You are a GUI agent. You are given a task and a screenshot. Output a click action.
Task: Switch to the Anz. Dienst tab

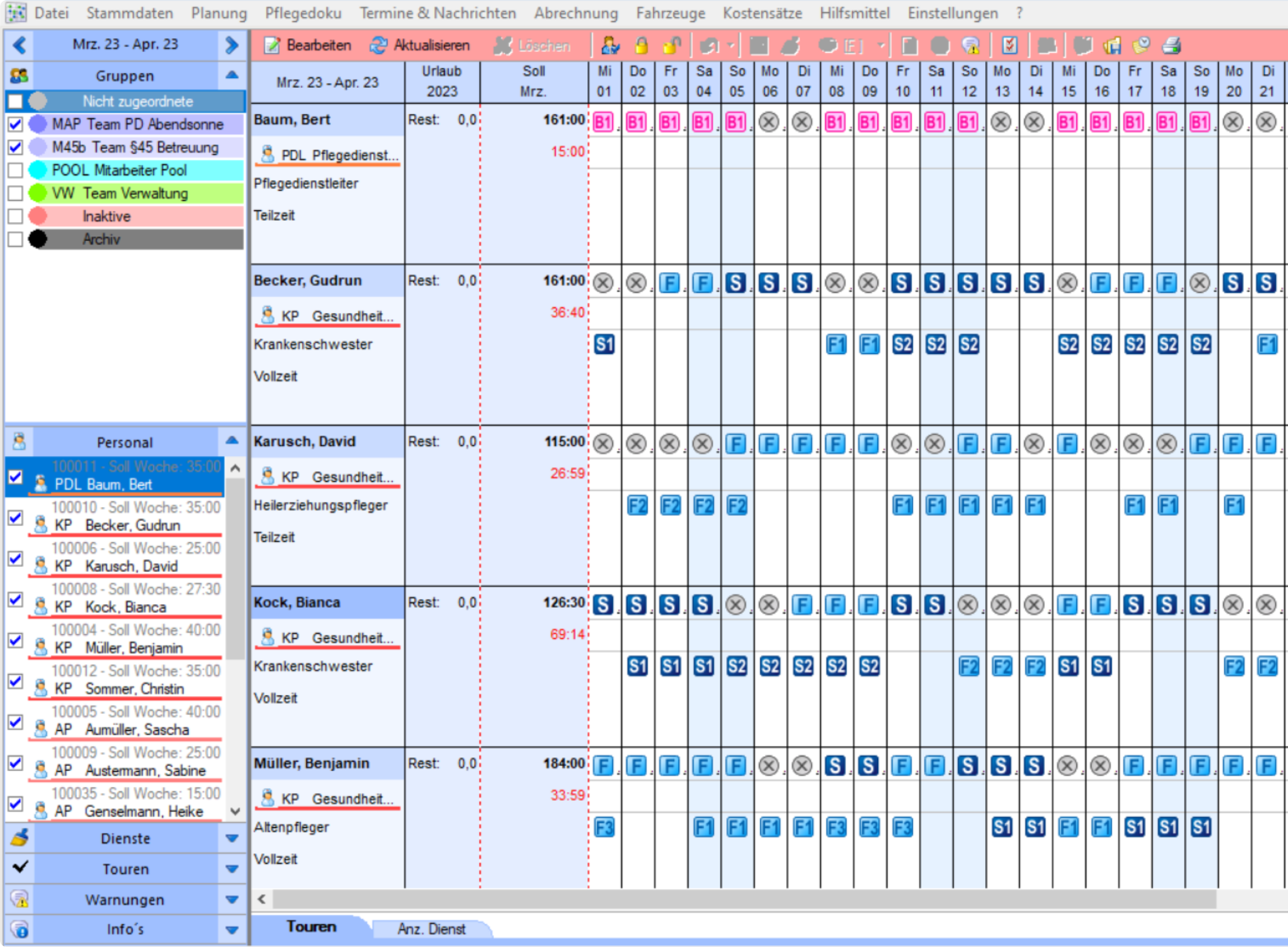point(431,928)
